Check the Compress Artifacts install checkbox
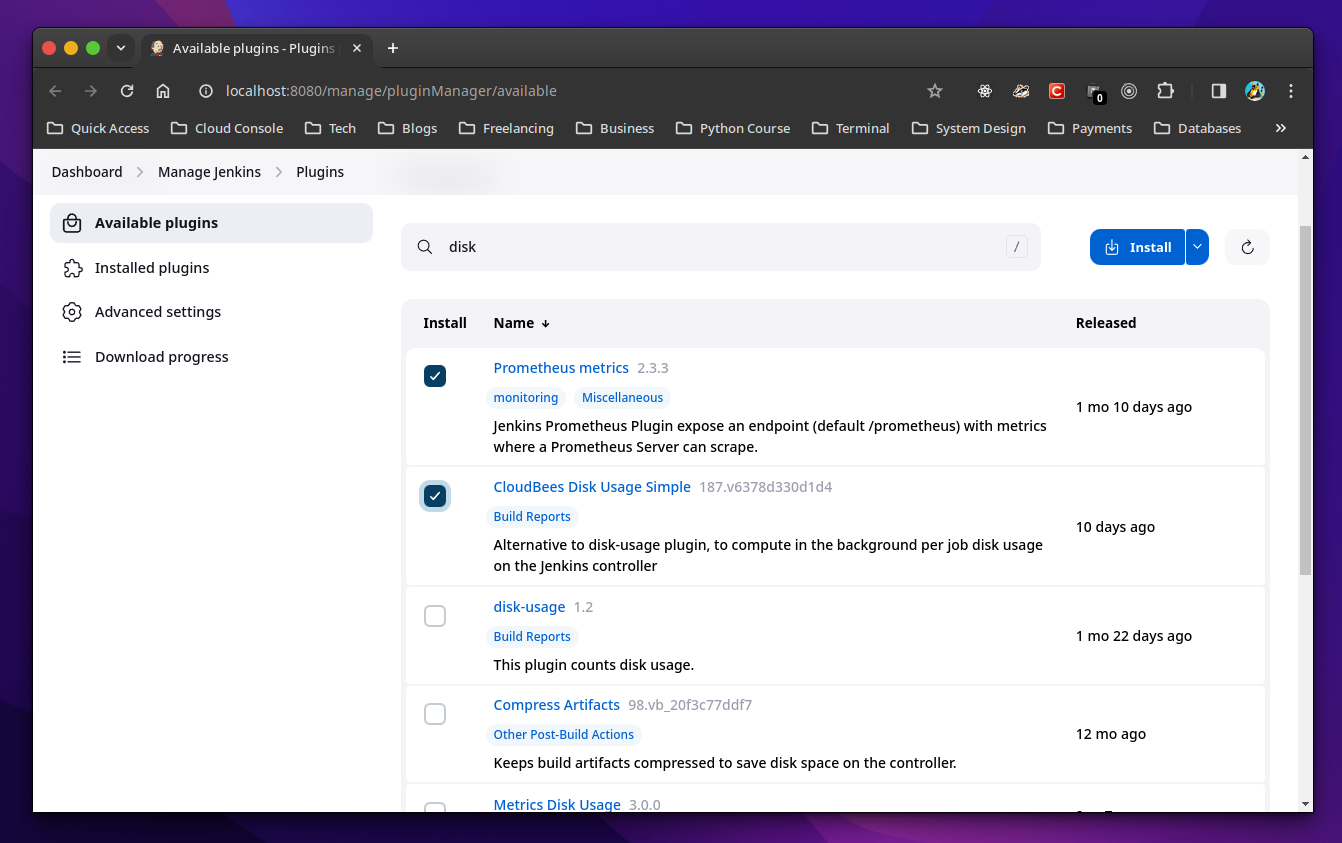Image resolution: width=1342 pixels, height=843 pixels. coord(435,714)
